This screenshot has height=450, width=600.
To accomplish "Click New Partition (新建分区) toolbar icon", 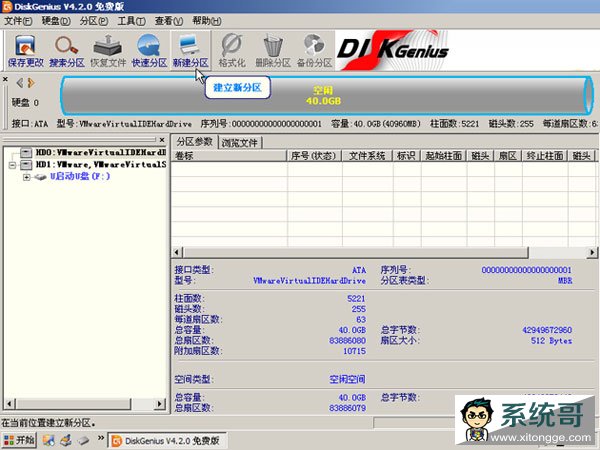I will click(190, 51).
